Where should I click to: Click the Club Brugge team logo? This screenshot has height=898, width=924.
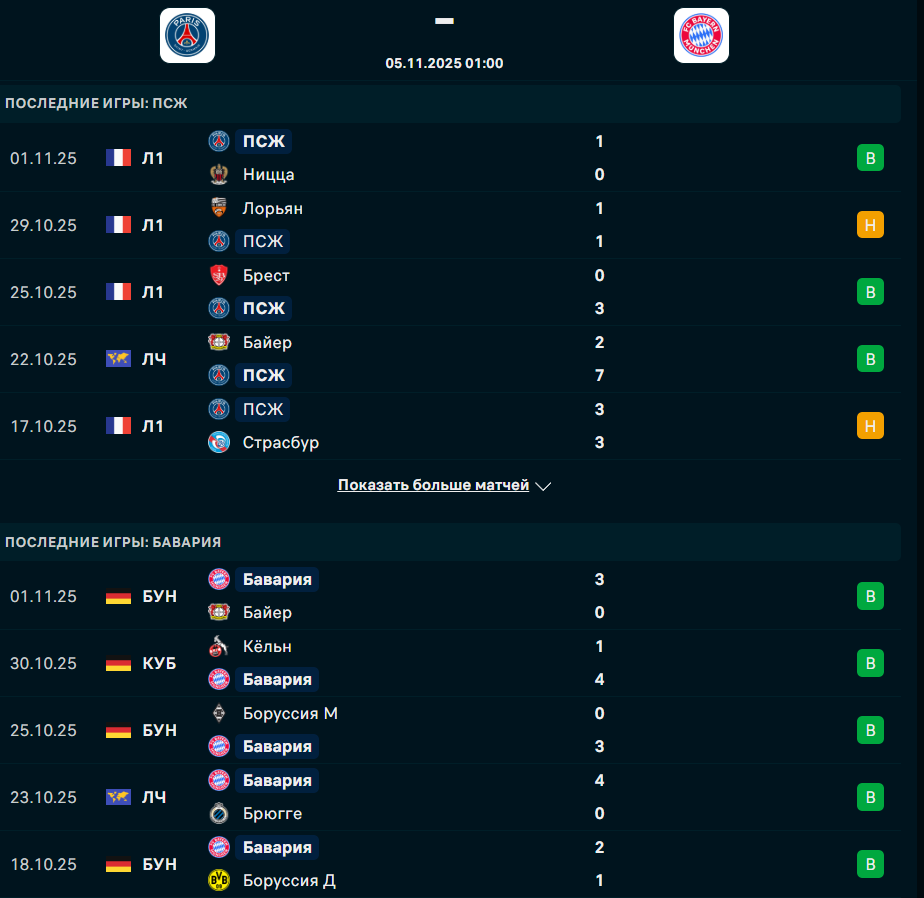coord(219,813)
